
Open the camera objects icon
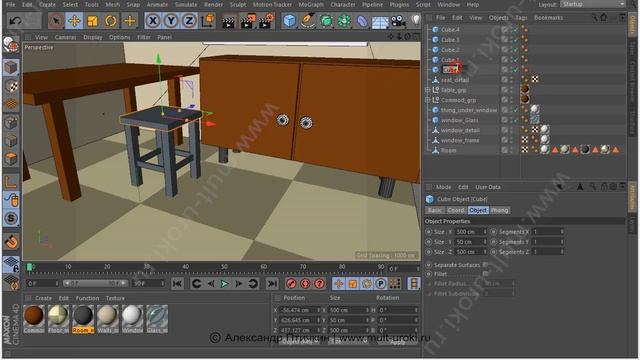pos(398,20)
